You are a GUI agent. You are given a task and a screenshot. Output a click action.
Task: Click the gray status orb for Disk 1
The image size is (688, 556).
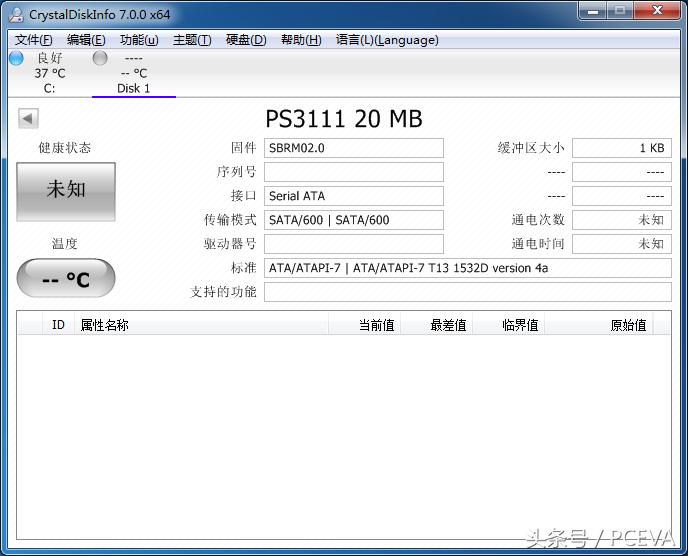coord(100,59)
